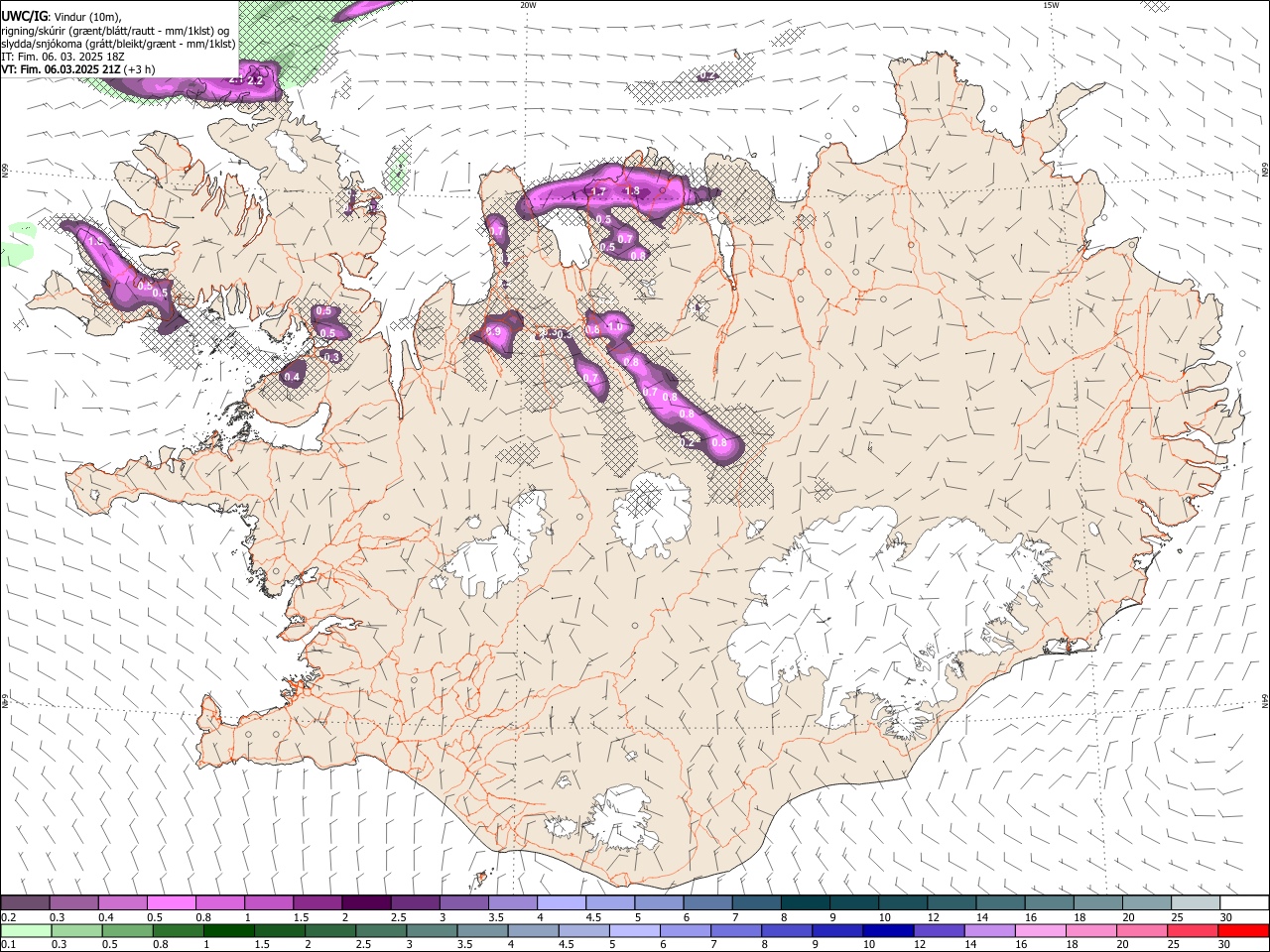Image resolution: width=1270 pixels, height=952 pixels.
Task: Pick the dark mauve 0.2–0.3 snow legend swatch
Action: click(x=25, y=903)
